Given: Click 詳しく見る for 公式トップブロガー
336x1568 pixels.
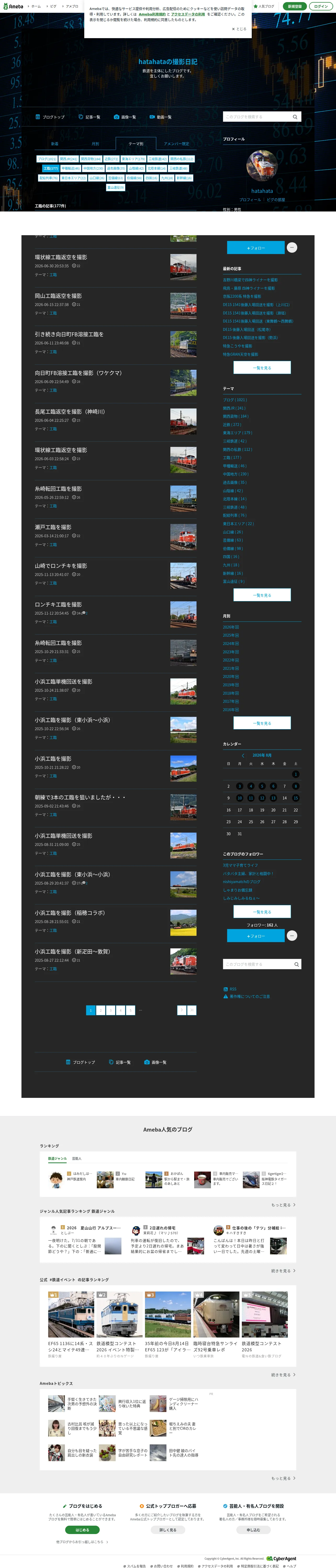Looking at the screenshot, I should click(x=168, y=1530).
